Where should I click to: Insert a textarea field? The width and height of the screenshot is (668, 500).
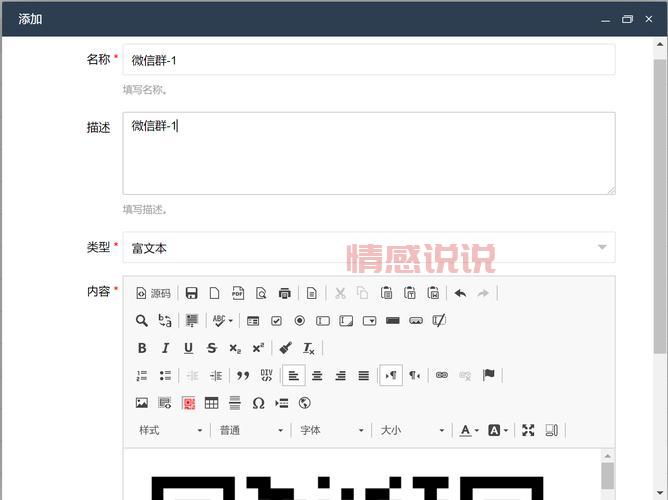346,320
